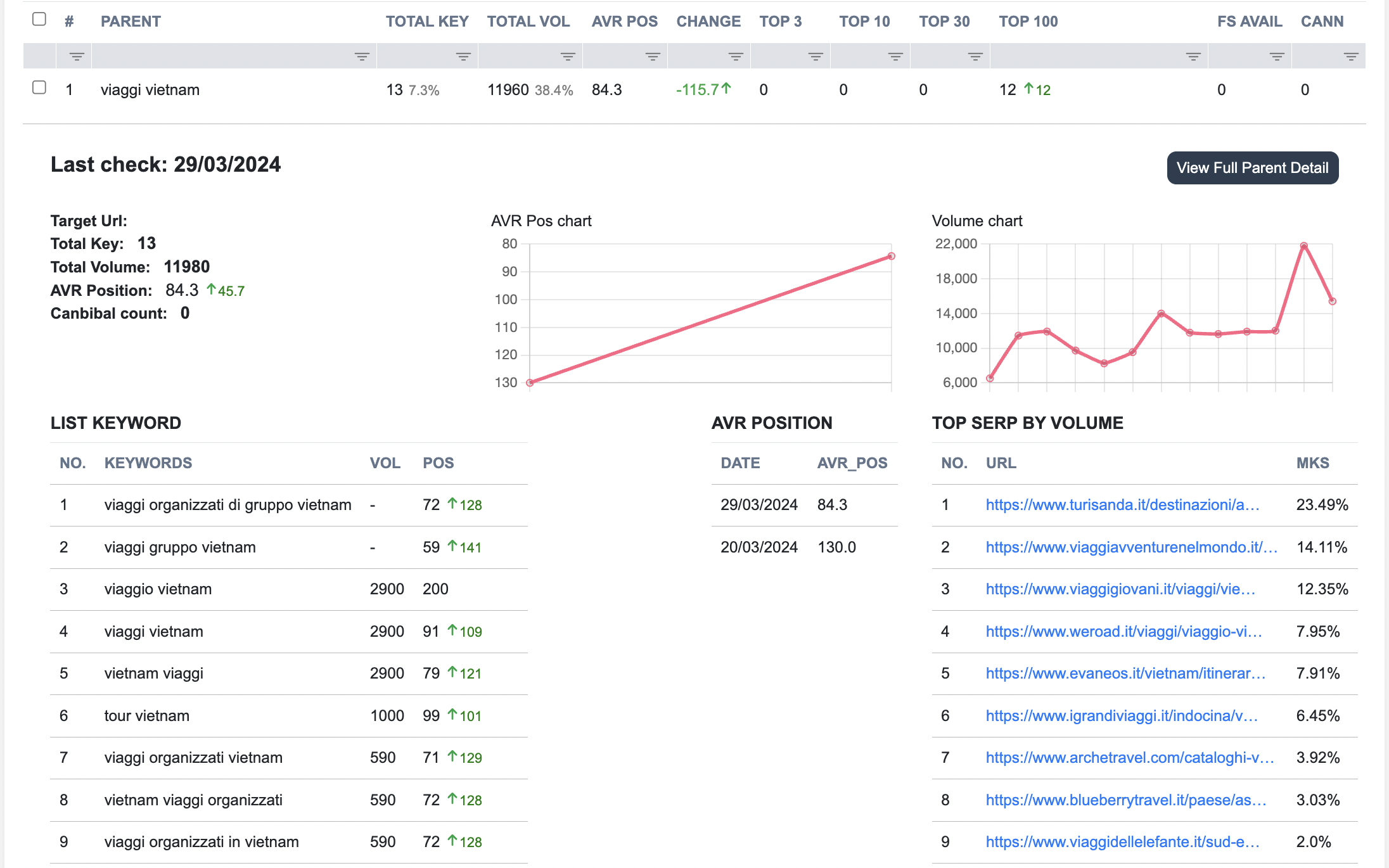Click keyword 'vietnam viaggi' in row 5
This screenshot has height=868, width=1389.
coord(153,673)
